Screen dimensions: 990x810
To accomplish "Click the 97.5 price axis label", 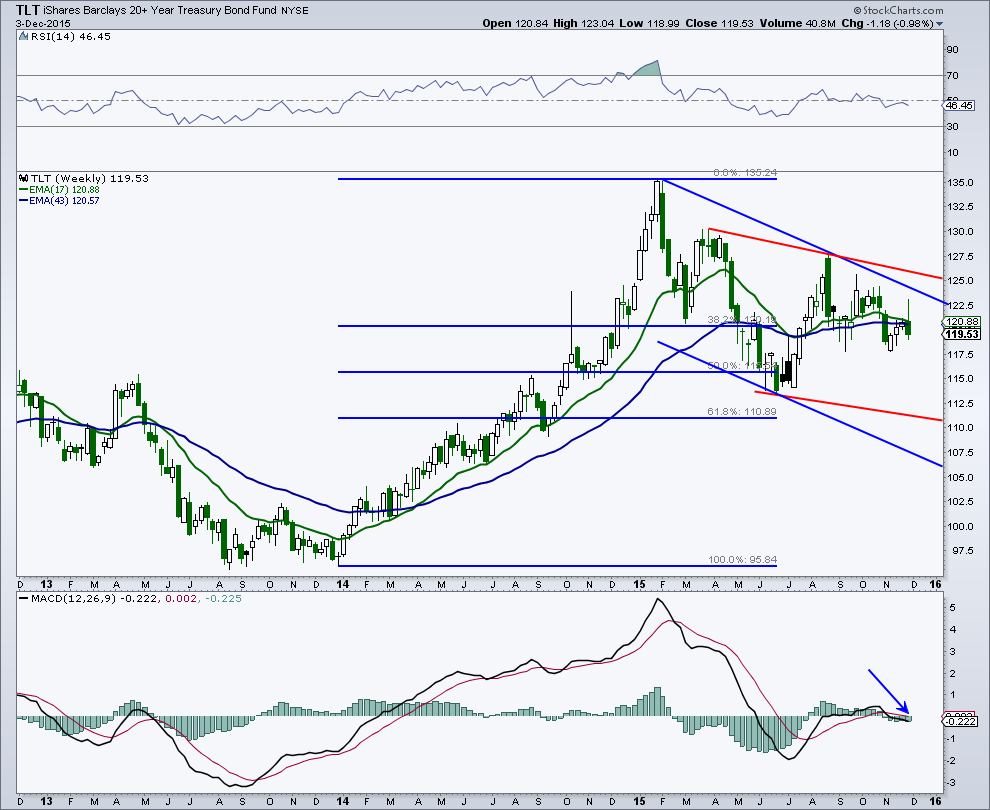I will 962,551.
